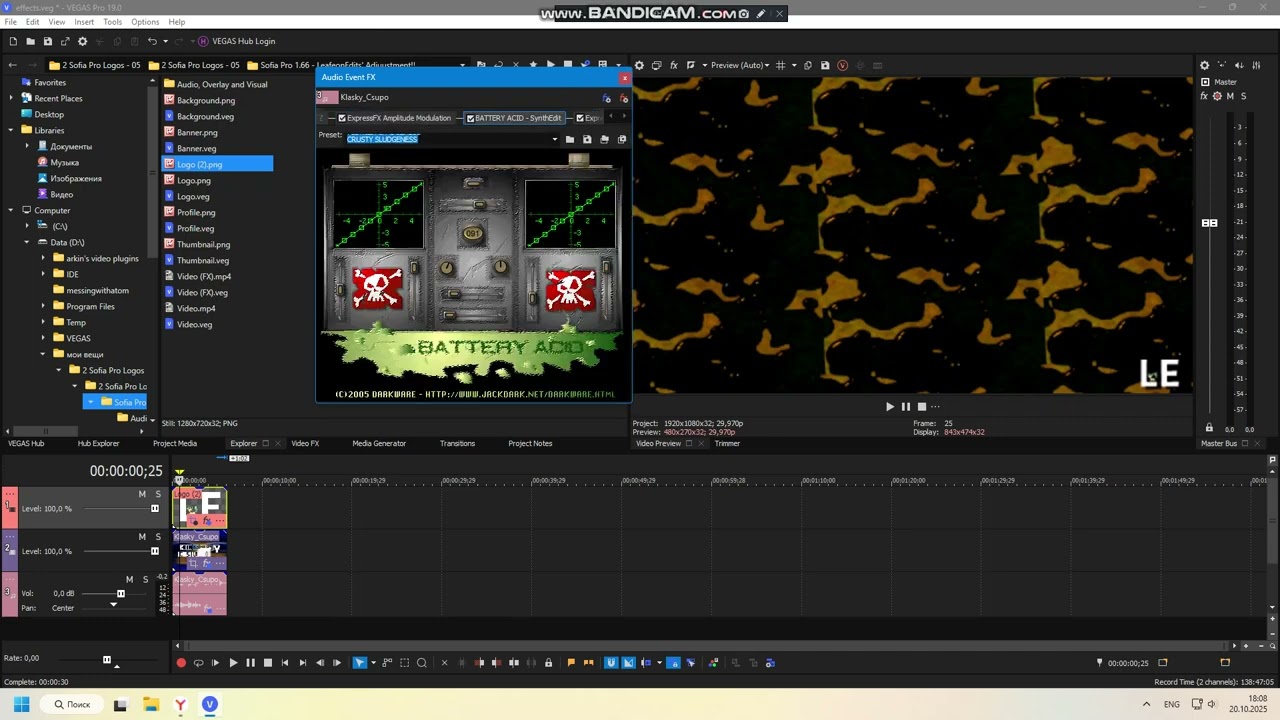Click the Logo (2) event on track 1
1280x720 pixels.
coord(201,508)
